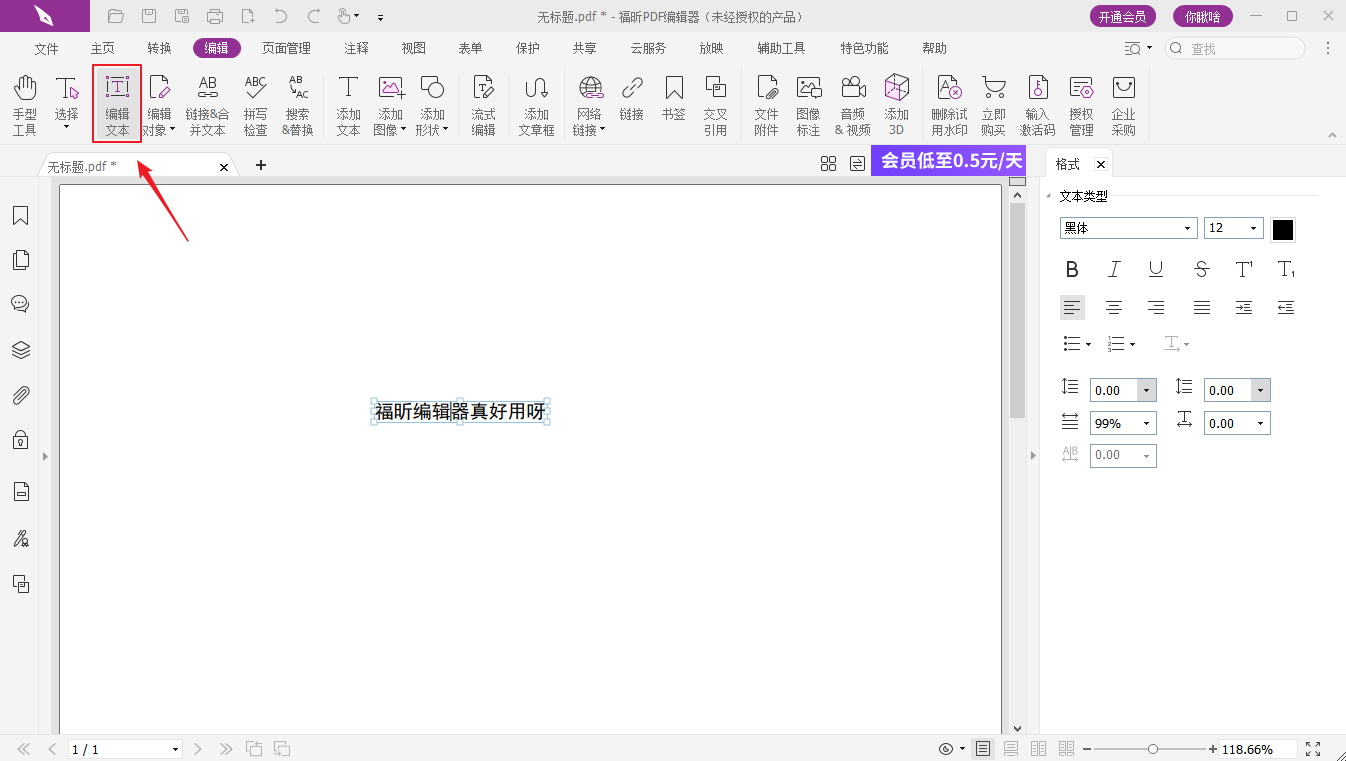Screen dimensions: 1346x761
Task: Open the 搜索&替换 tool
Action: coord(297,105)
